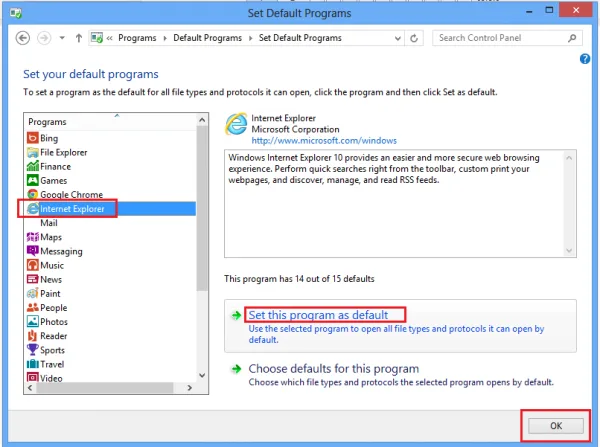Click the Forward navigation arrow
This screenshot has height=447, width=600.
(x=44, y=38)
